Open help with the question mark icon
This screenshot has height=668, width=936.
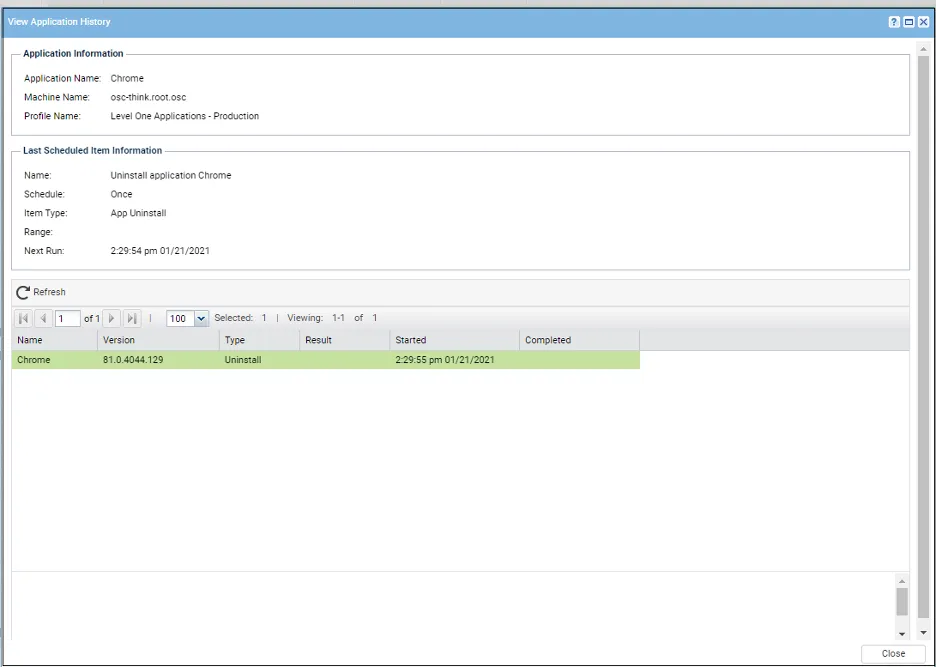point(894,22)
